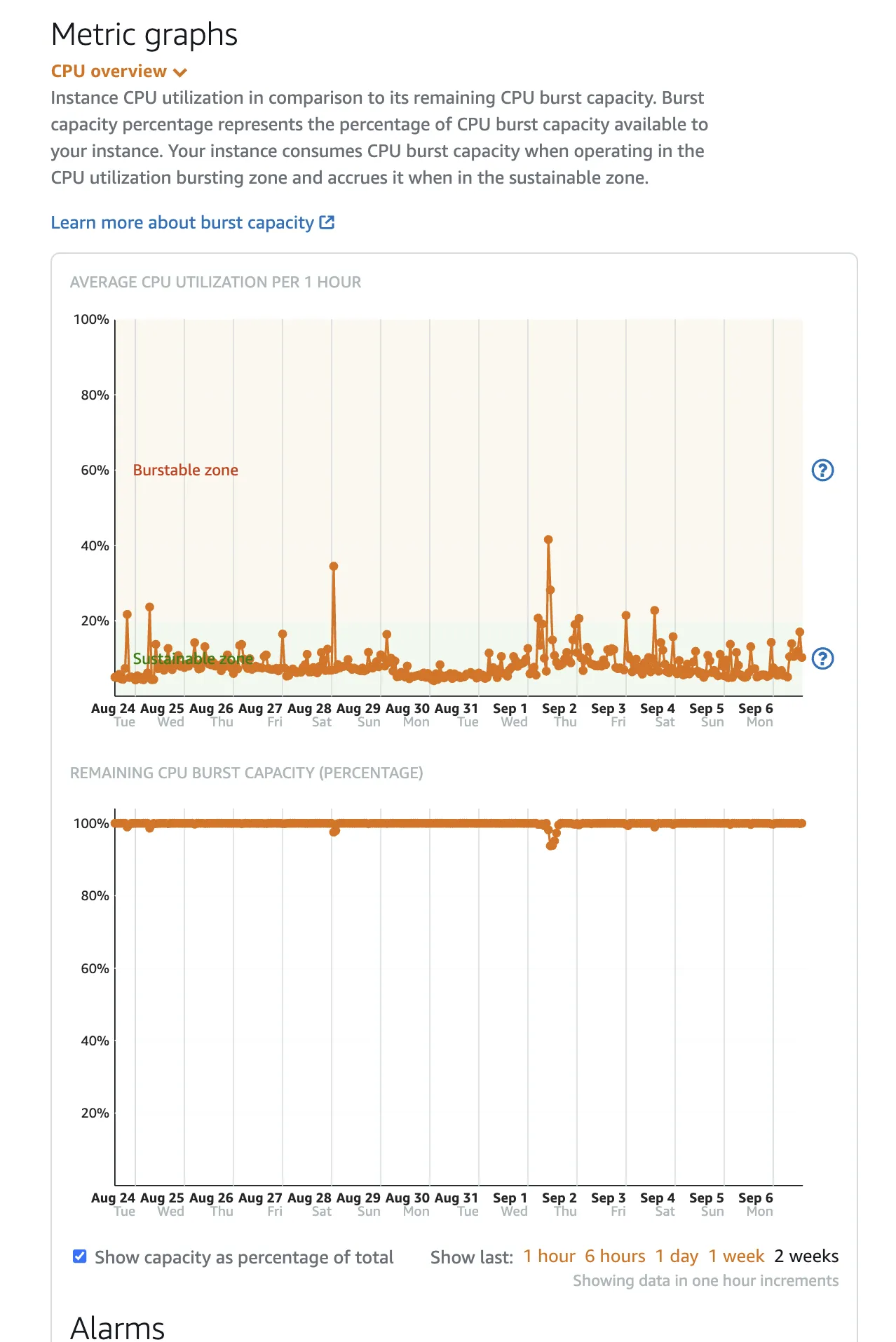
Task: Click the chevron next to CPU overview
Action: pyautogui.click(x=180, y=72)
